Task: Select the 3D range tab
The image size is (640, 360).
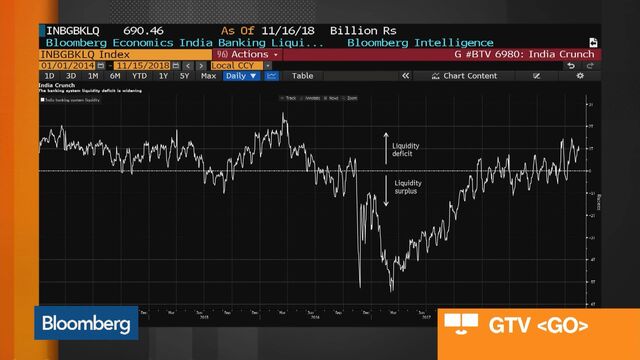Action: click(x=71, y=76)
